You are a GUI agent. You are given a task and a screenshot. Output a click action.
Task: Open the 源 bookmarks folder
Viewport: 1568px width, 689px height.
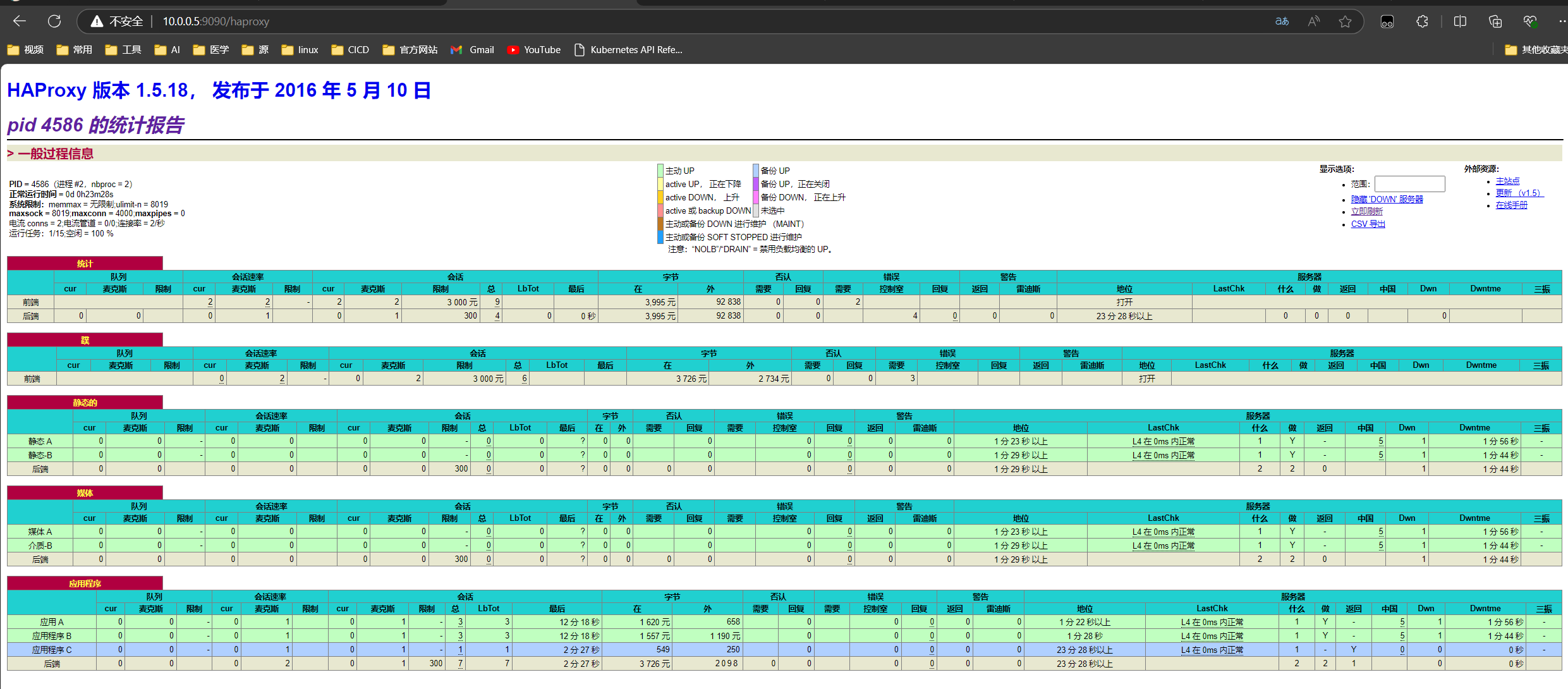pyautogui.click(x=255, y=50)
